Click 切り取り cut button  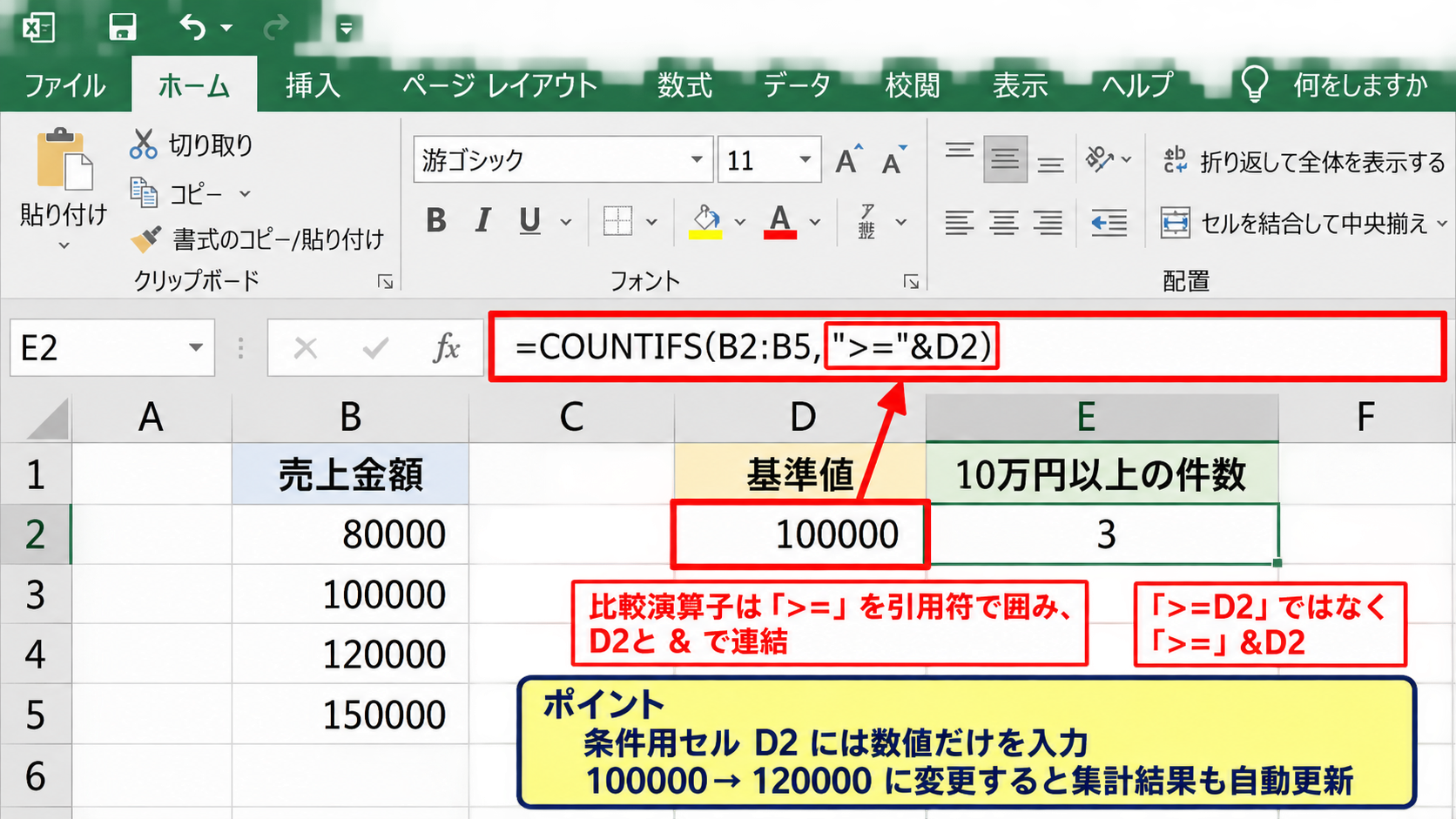pyautogui.click(x=192, y=144)
